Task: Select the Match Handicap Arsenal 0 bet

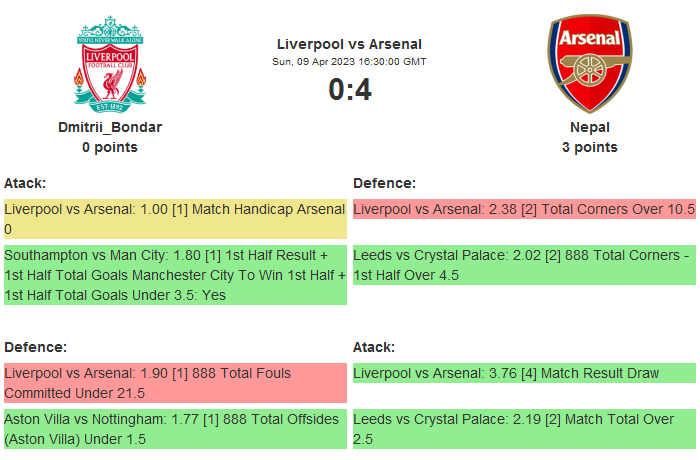Action: pyautogui.click(x=174, y=219)
